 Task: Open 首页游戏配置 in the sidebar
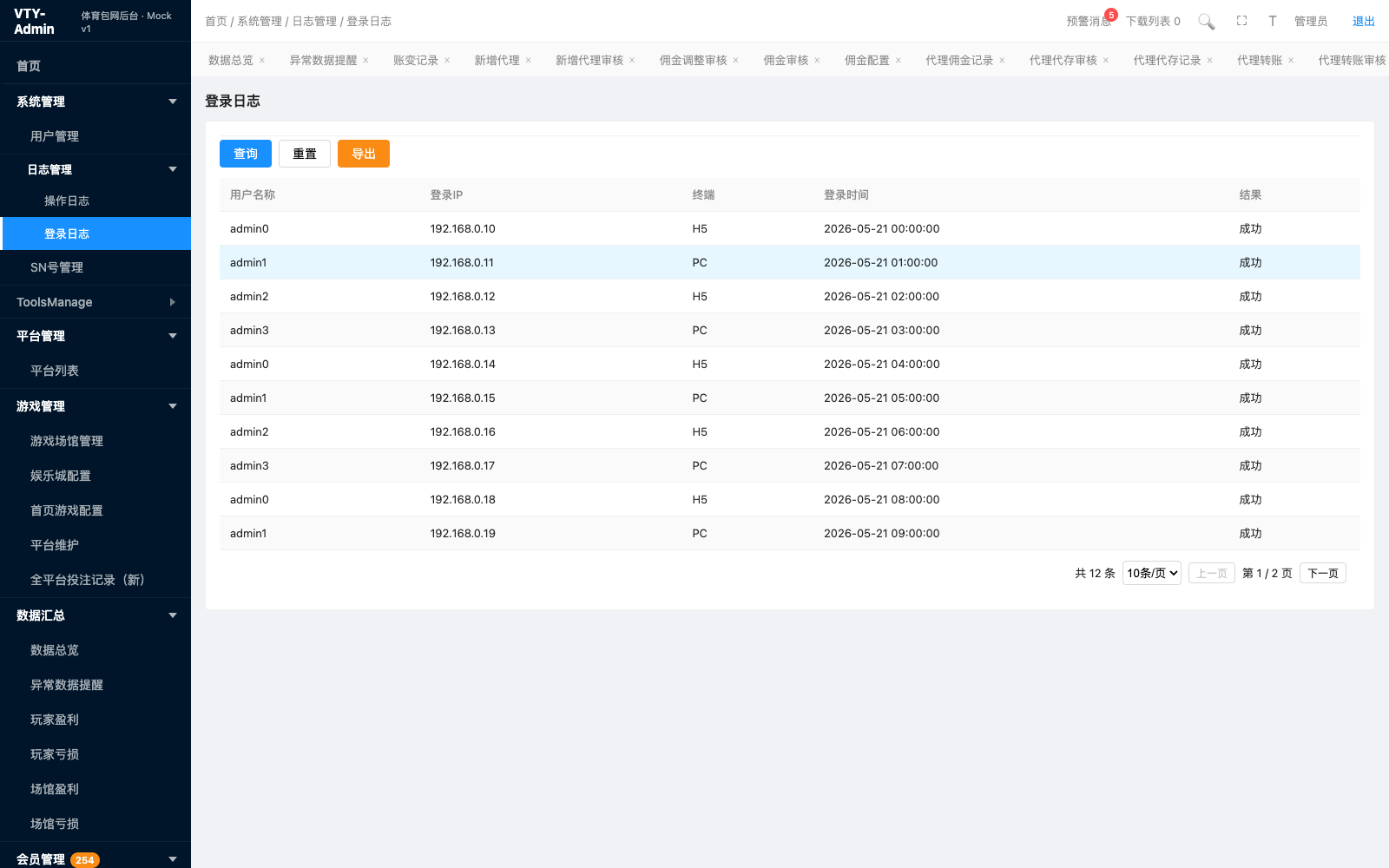click(x=95, y=510)
